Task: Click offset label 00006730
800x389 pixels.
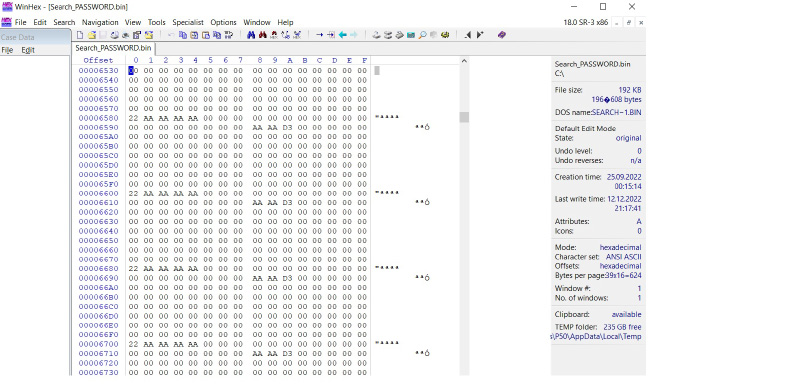Action: [x=98, y=372]
